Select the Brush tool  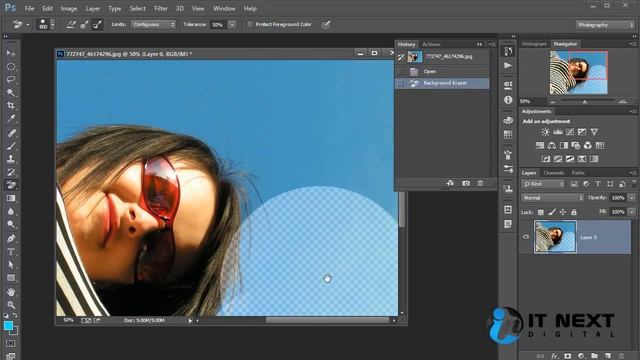(11, 146)
